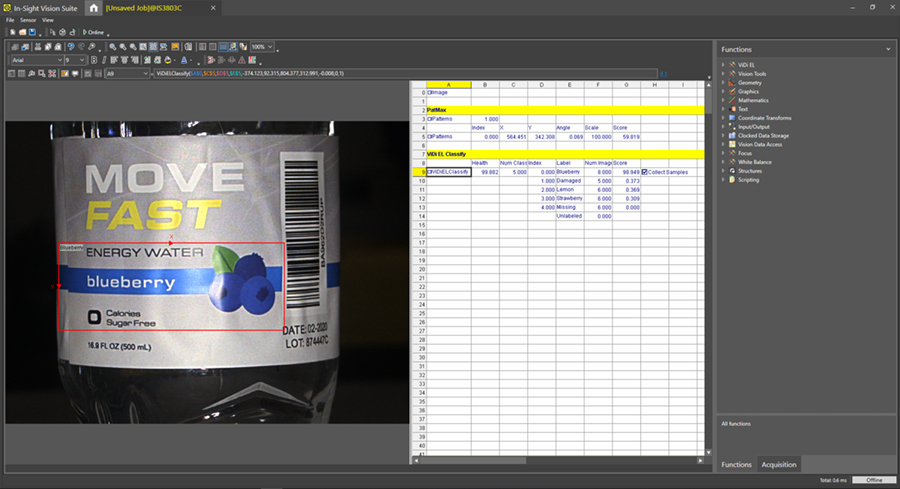
Task: Expand the Vision Tools function category
Action: pos(724,73)
